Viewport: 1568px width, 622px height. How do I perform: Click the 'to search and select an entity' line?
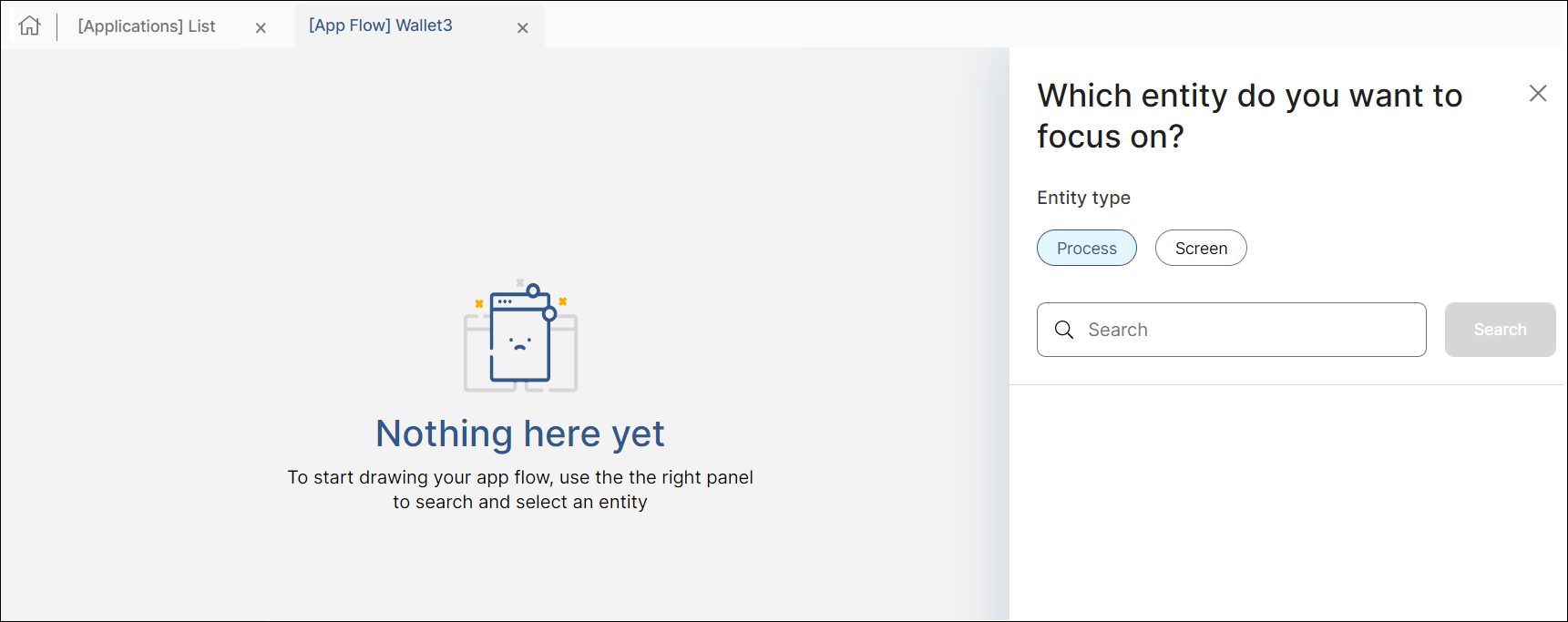coord(519,502)
